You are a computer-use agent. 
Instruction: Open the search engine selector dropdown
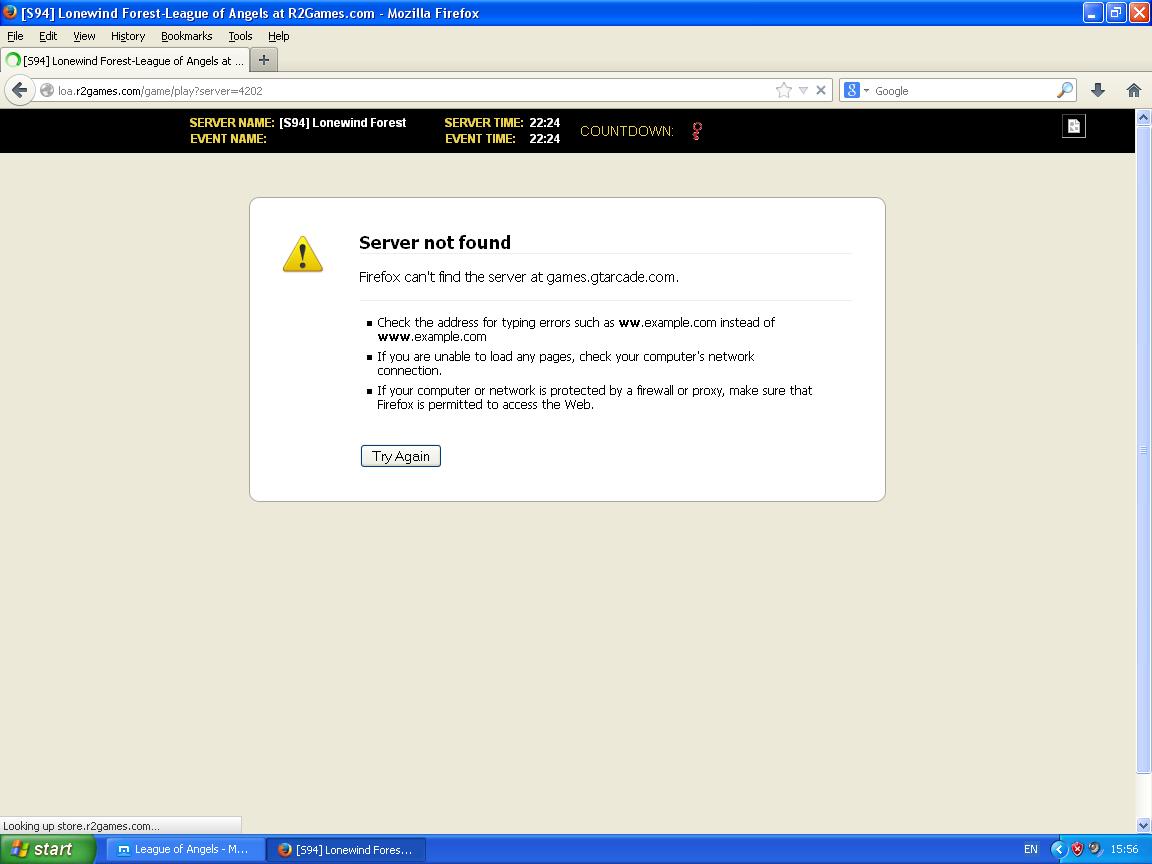(856, 90)
